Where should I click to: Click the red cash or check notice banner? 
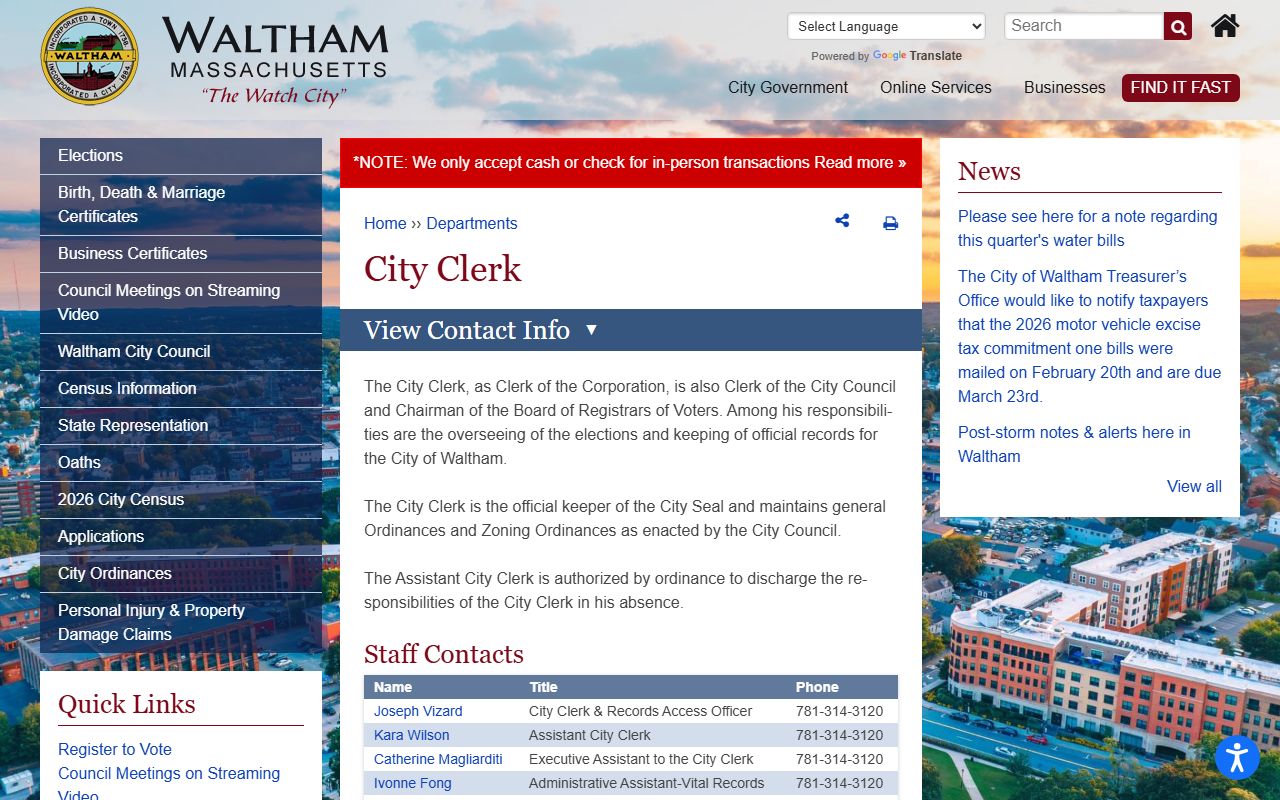click(631, 163)
